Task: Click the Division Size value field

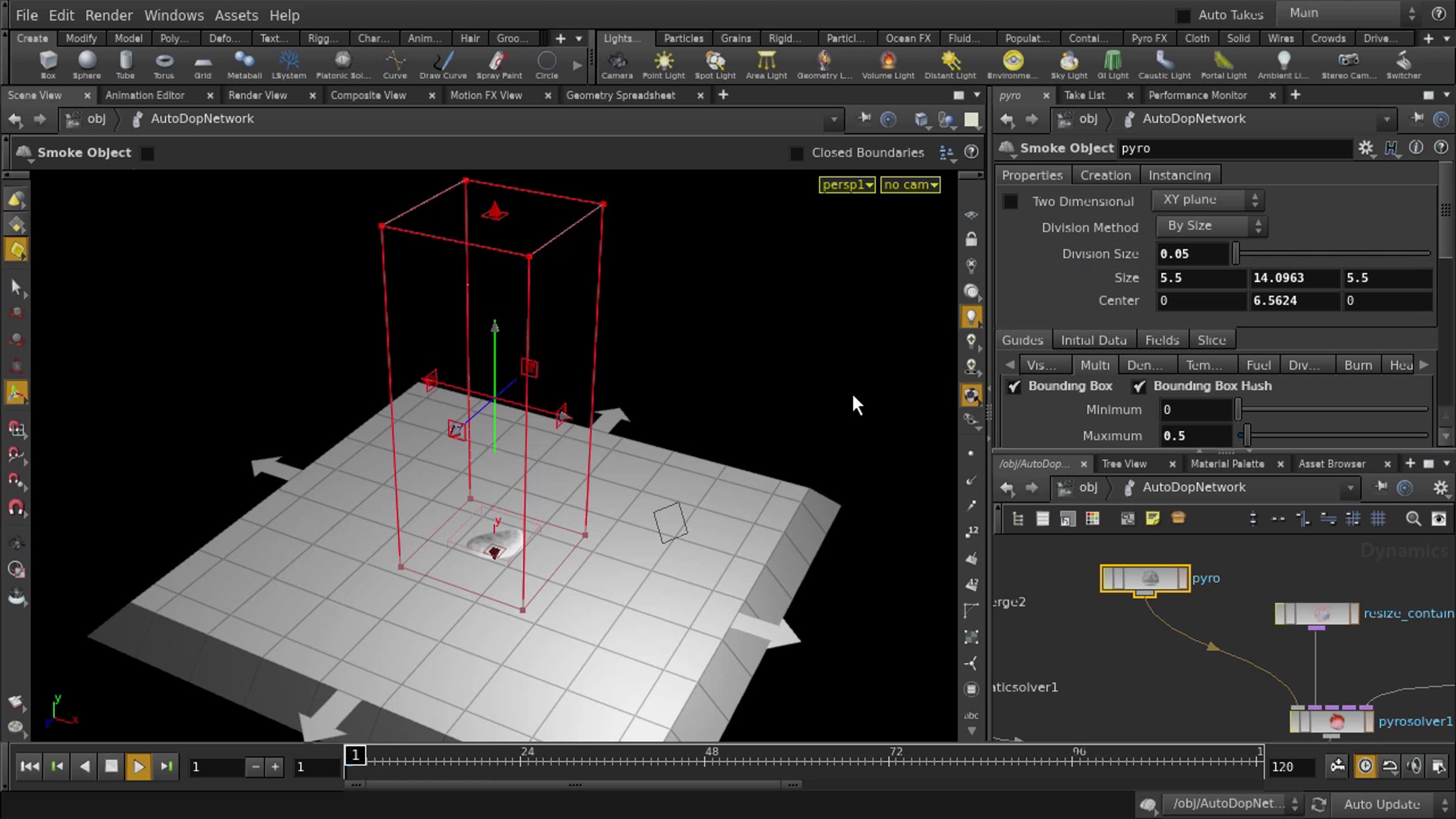Action: click(1193, 254)
